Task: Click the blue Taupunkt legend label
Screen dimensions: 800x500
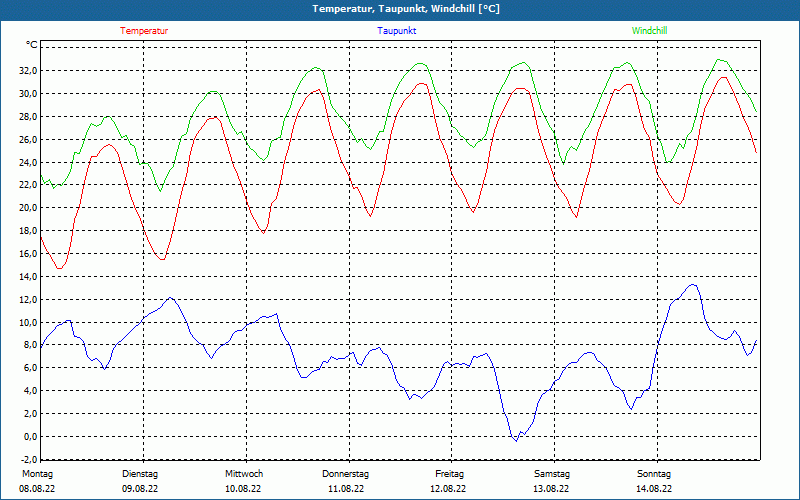Action: point(396,31)
